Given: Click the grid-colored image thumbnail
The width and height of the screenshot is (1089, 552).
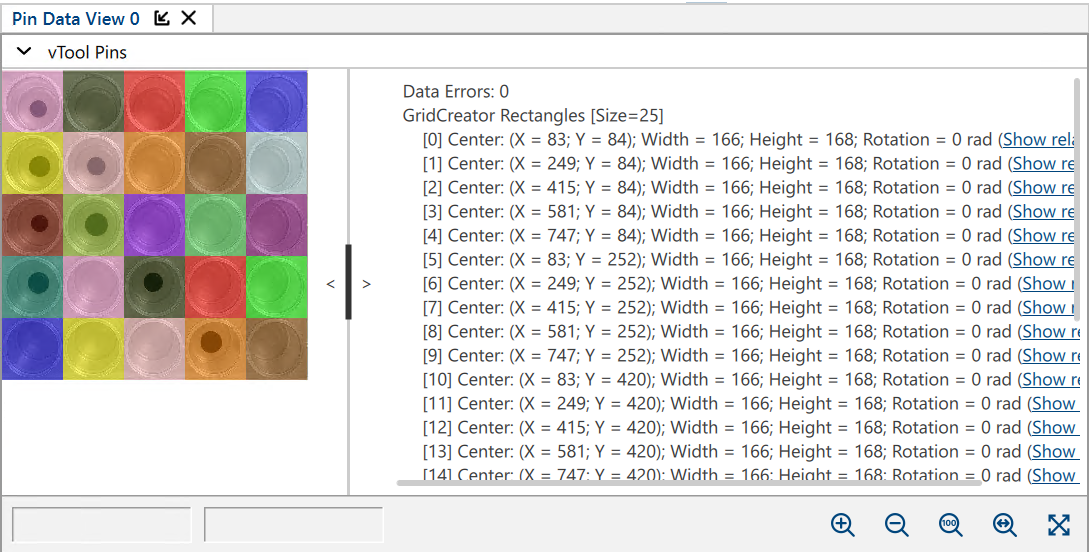Looking at the screenshot, I should 155,225.
